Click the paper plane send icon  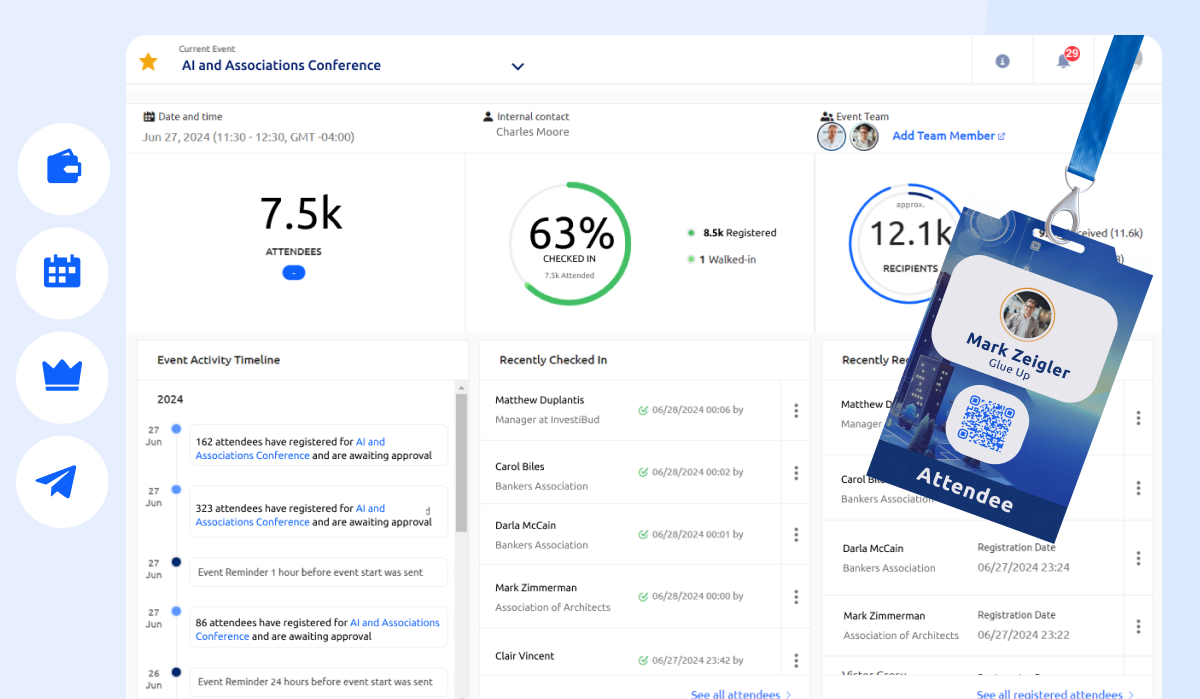(x=57, y=481)
